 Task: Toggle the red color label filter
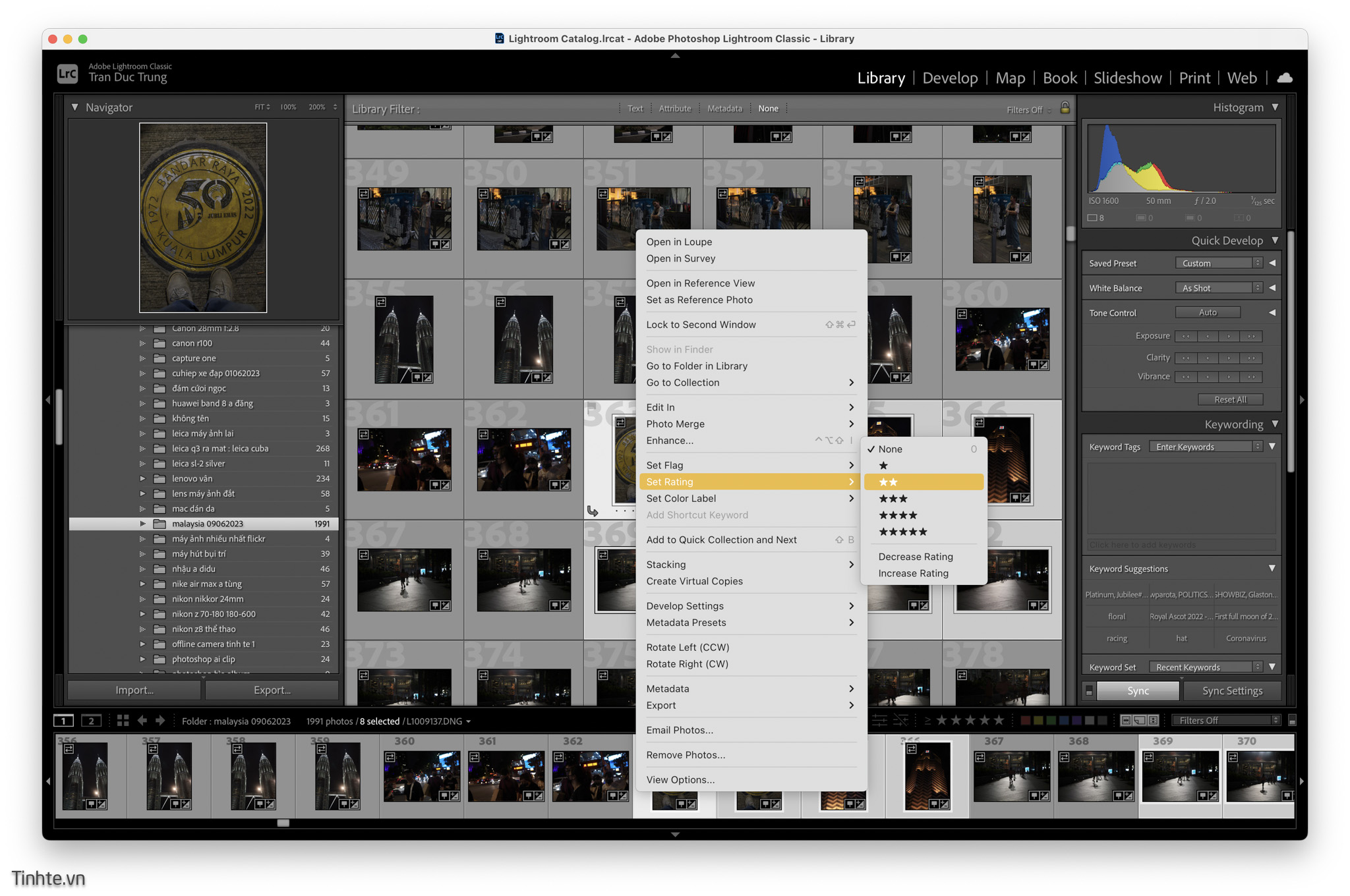pyautogui.click(x=1026, y=721)
